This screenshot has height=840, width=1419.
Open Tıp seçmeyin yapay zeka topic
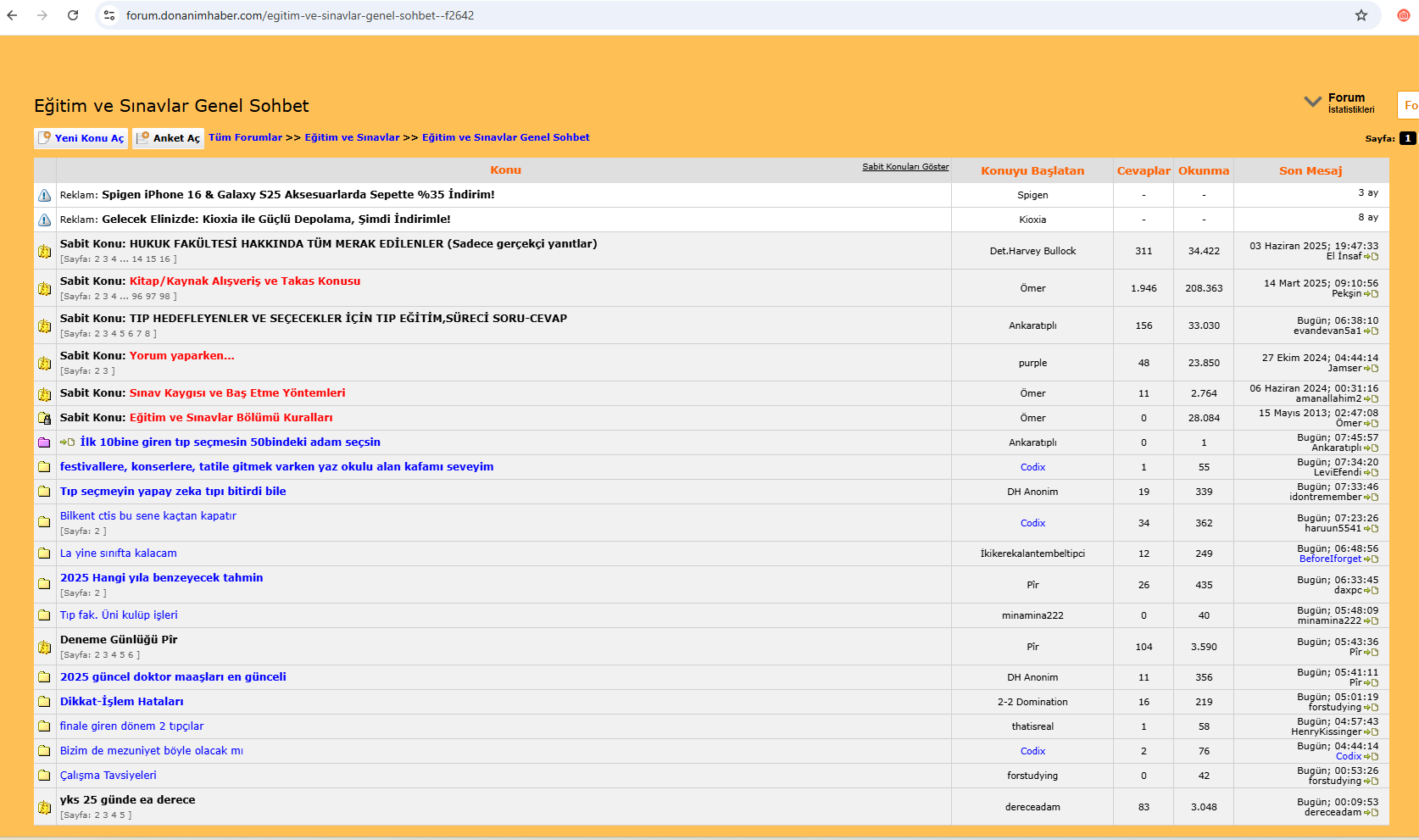[173, 491]
